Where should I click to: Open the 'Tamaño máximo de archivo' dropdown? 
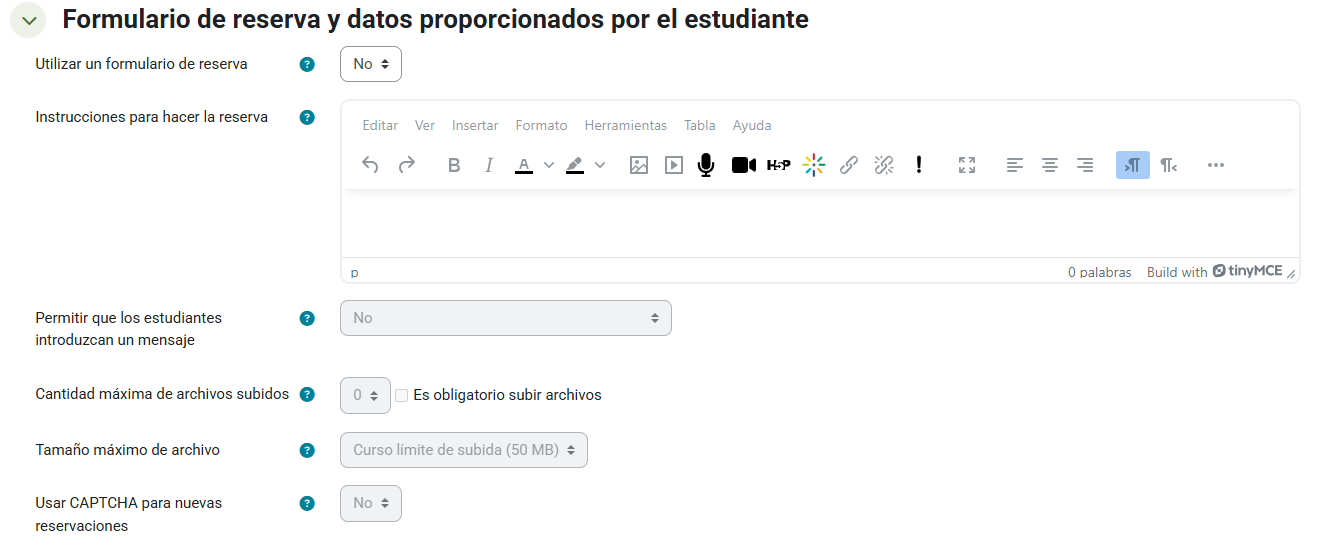(x=464, y=450)
